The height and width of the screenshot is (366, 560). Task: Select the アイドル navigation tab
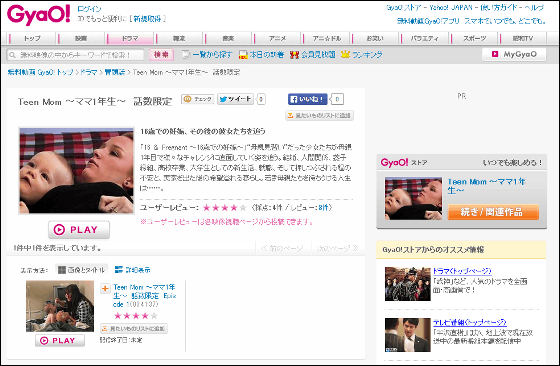(327, 38)
